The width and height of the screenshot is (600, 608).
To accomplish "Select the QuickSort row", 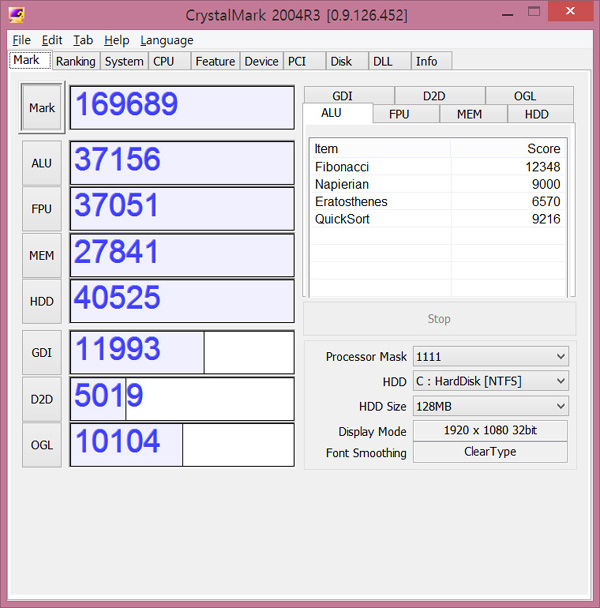I will [x=438, y=219].
